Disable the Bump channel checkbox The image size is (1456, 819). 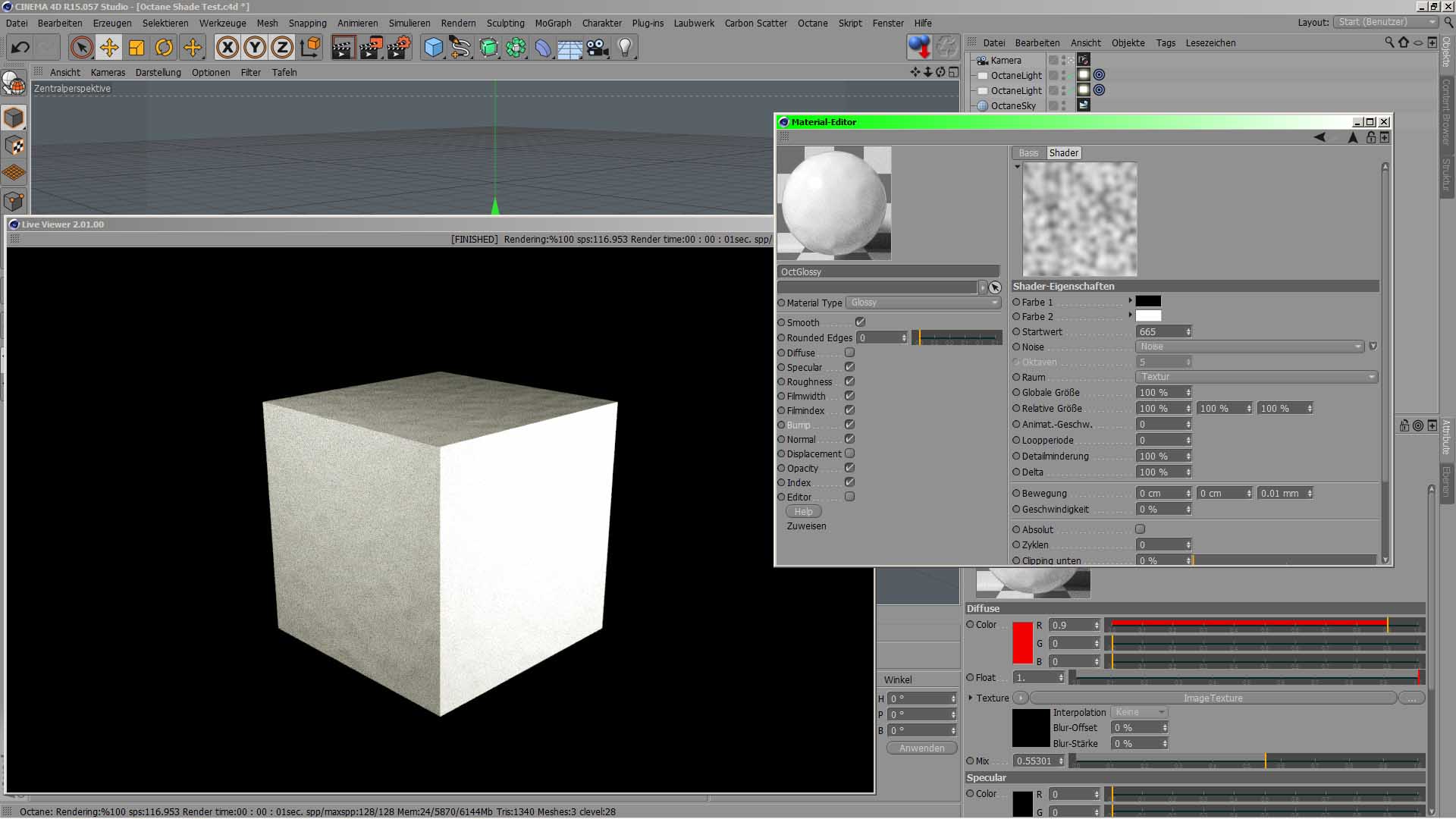tap(849, 425)
